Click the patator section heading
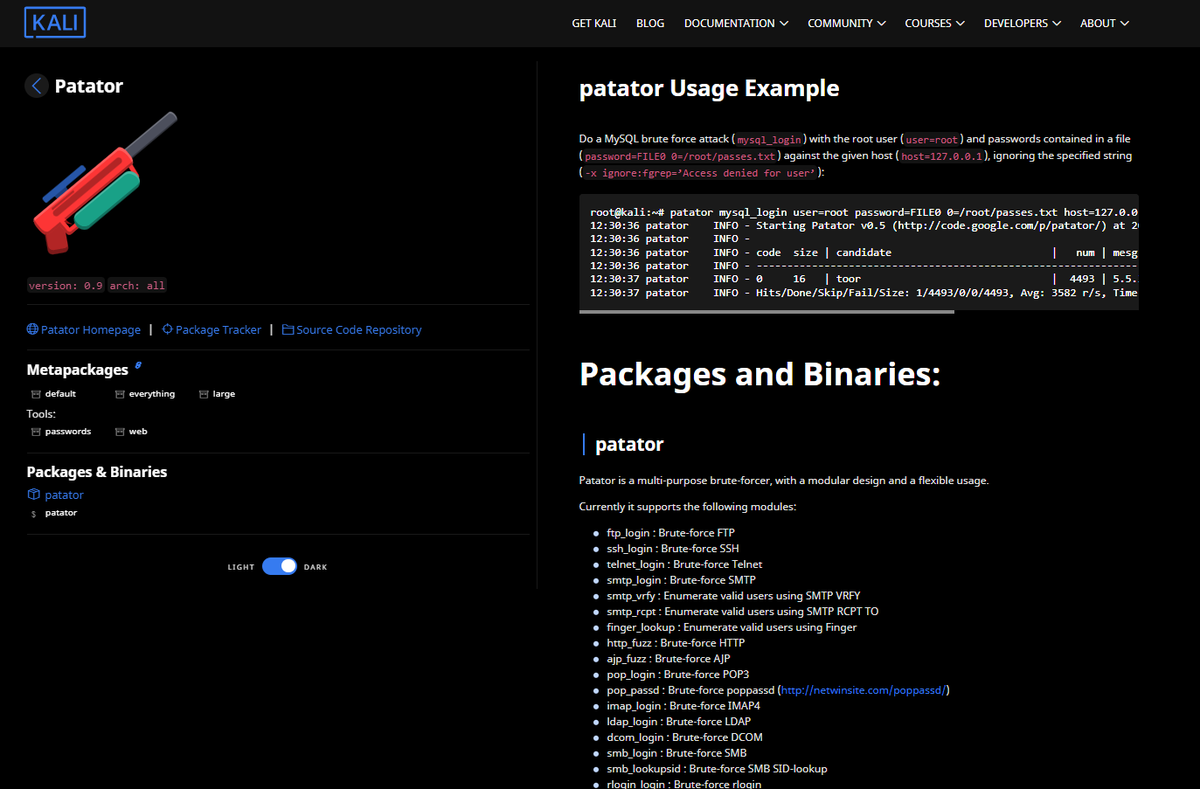Image resolution: width=1200 pixels, height=789 pixels. 629,444
